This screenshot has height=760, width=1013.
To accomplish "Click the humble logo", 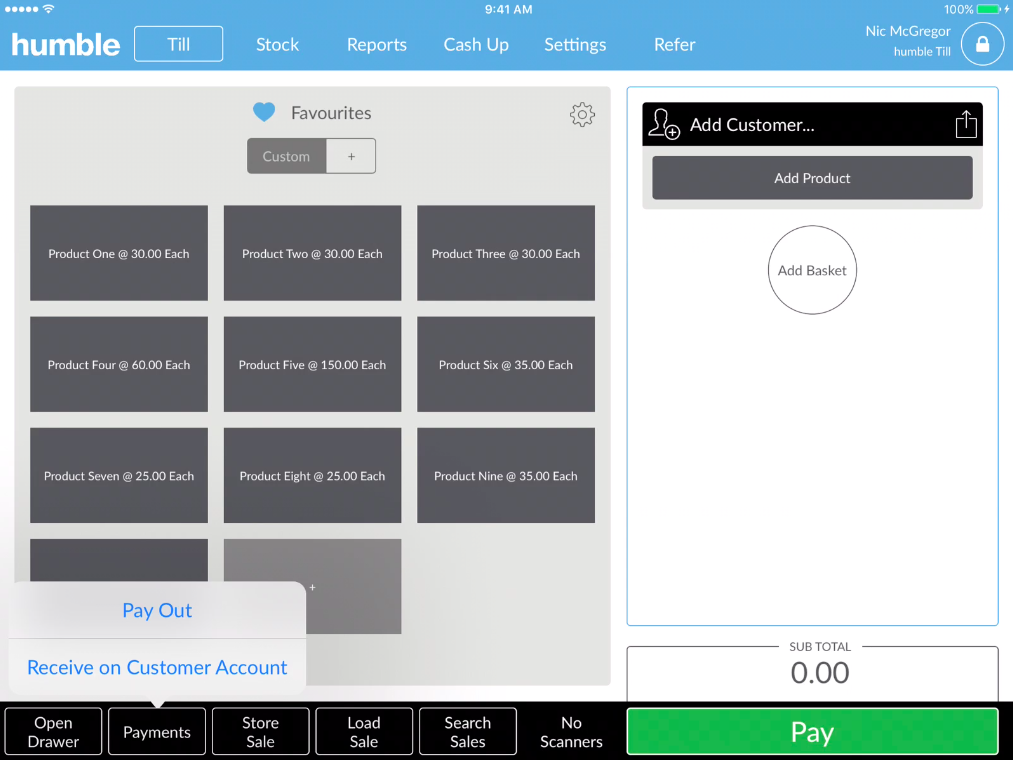I will click(x=66, y=45).
